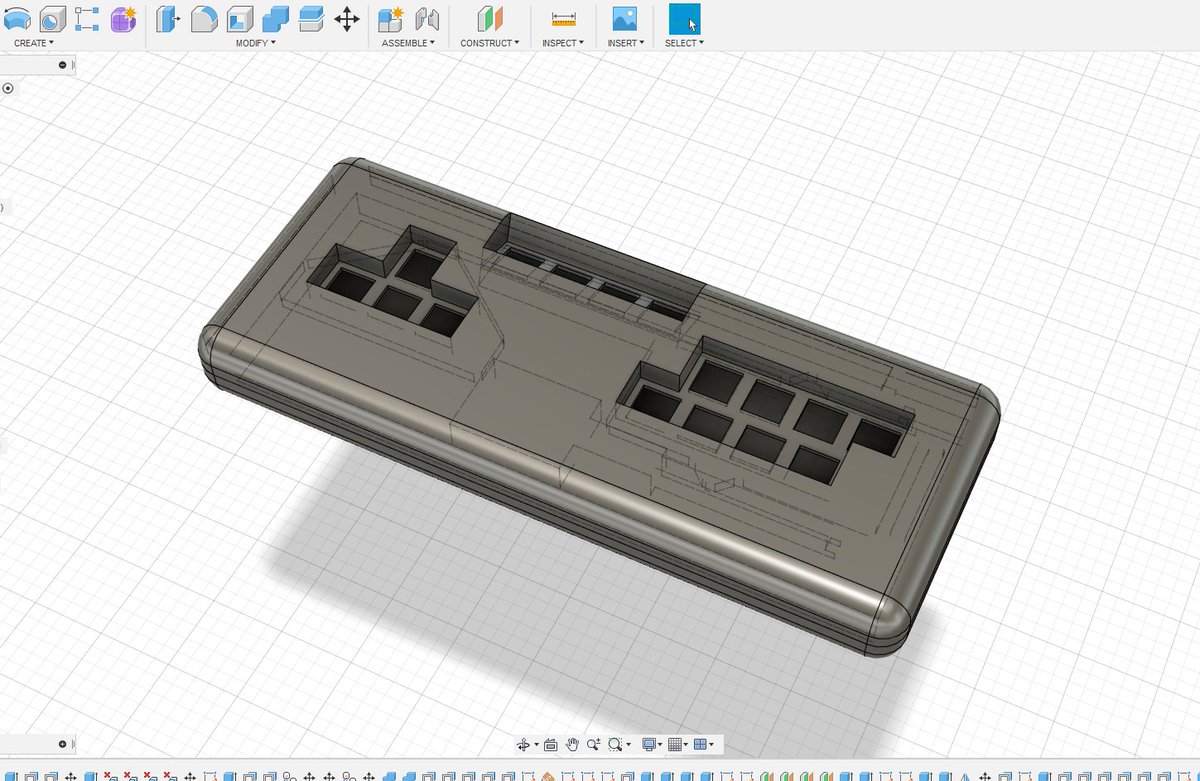Viewport: 1200px width, 781px height.
Task: Select the Revolve tool in Create
Action: click(x=17, y=18)
